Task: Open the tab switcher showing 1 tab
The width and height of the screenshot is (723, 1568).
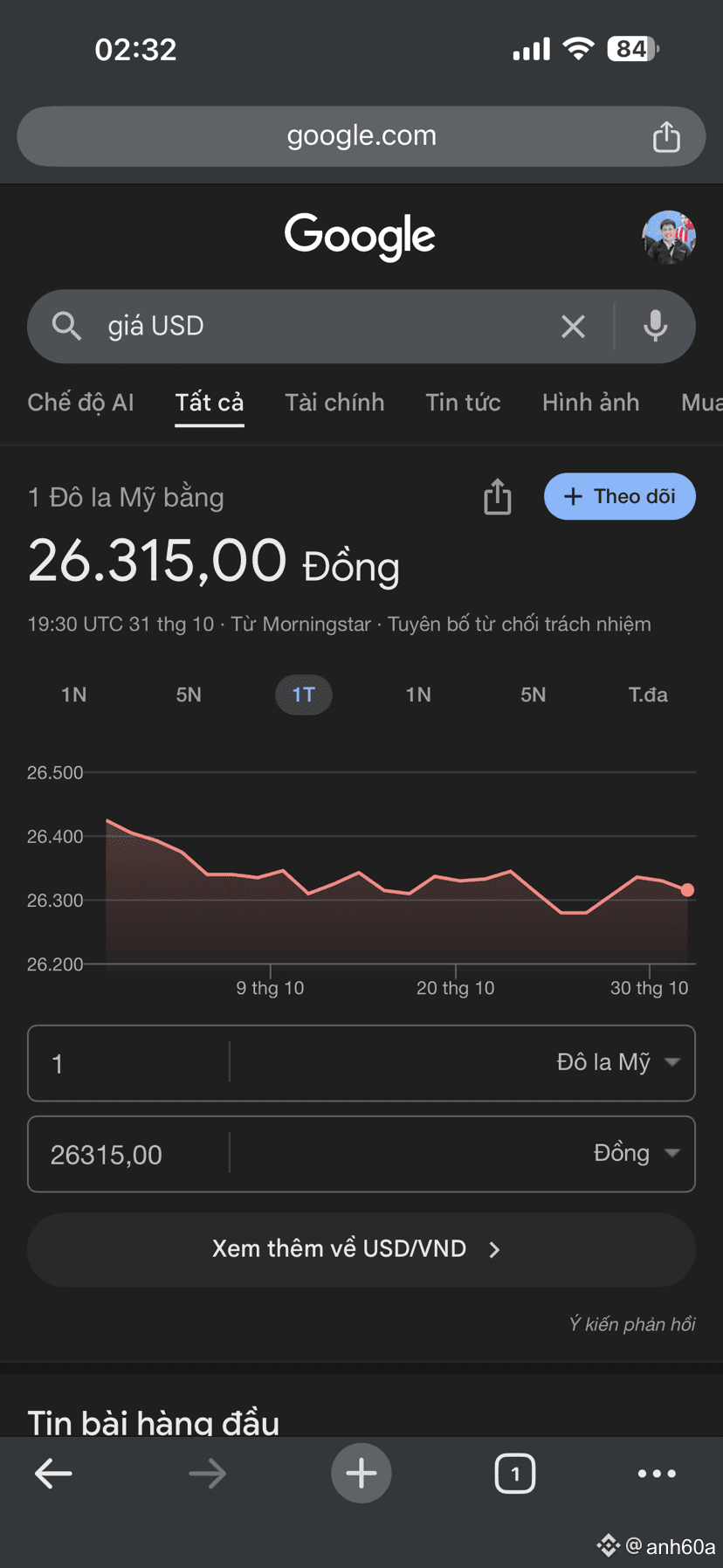Action: tap(515, 1474)
